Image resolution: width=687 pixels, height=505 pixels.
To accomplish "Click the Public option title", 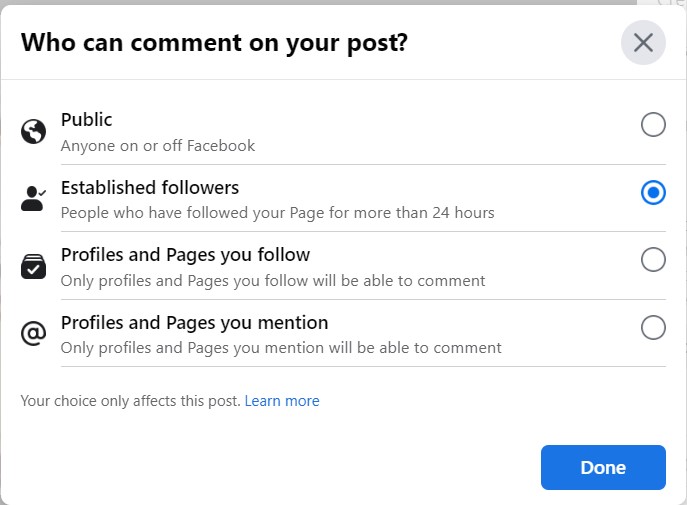I will [x=86, y=120].
